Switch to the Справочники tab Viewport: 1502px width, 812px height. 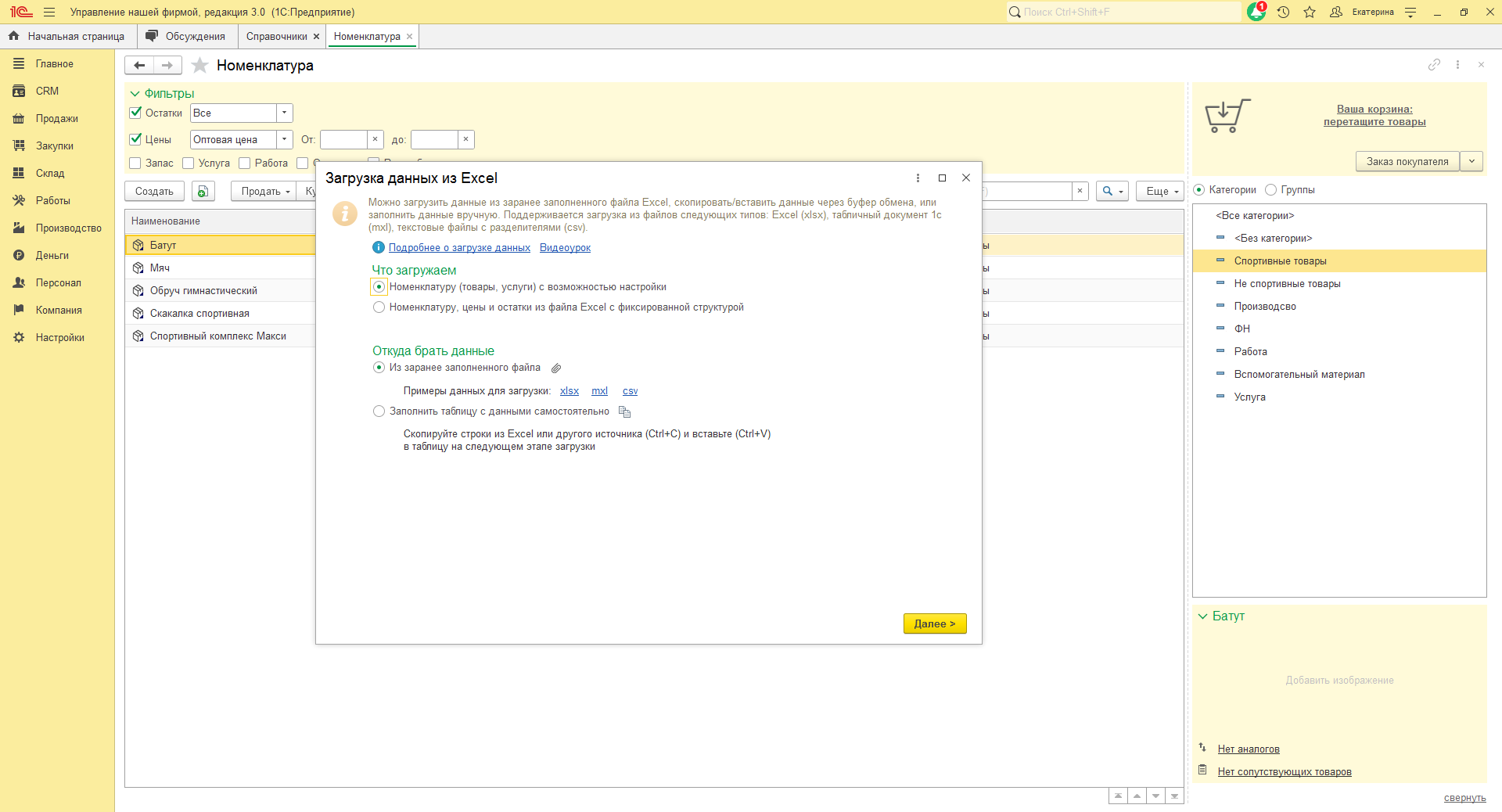click(276, 37)
